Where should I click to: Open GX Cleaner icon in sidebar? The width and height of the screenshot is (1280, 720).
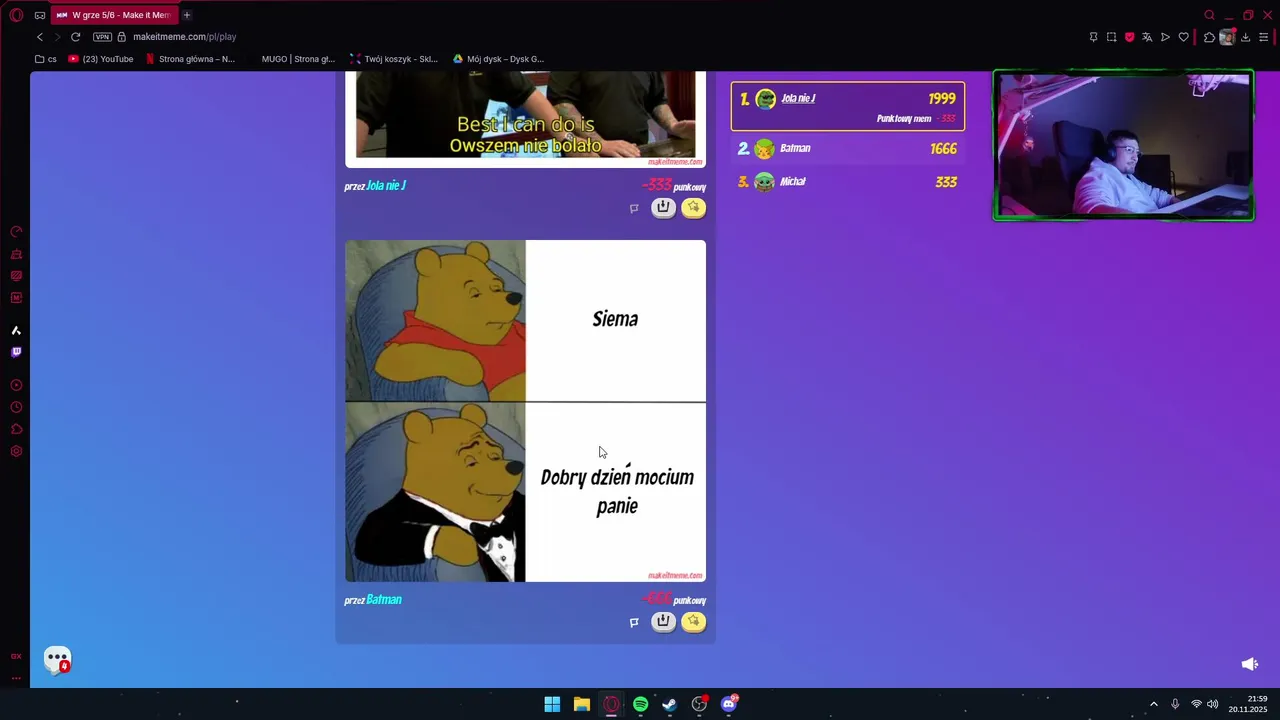pyautogui.click(x=16, y=254)
